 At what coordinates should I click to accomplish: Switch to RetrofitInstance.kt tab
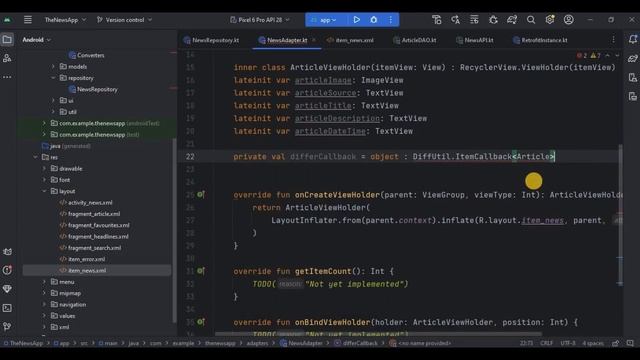[540, 40]
